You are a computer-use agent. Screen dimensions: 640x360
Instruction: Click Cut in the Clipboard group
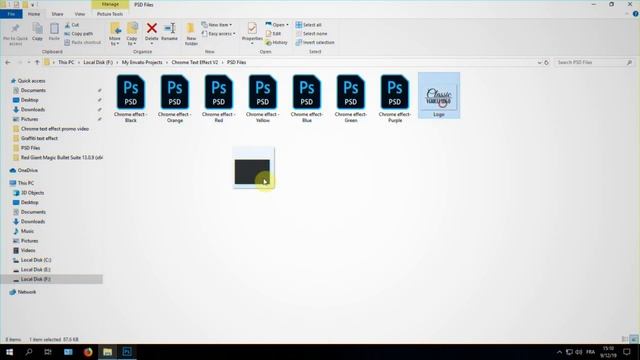pyautogui.click(x=72, y=25)
